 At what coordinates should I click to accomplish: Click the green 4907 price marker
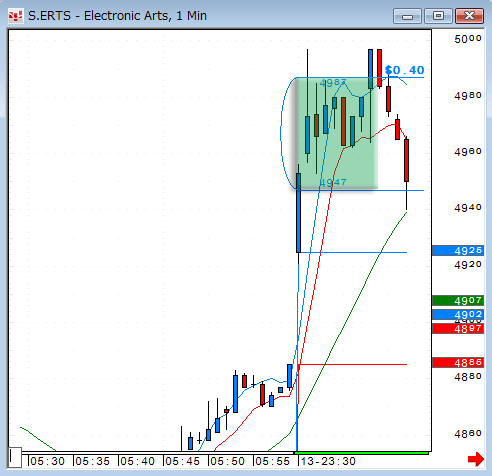458,301
